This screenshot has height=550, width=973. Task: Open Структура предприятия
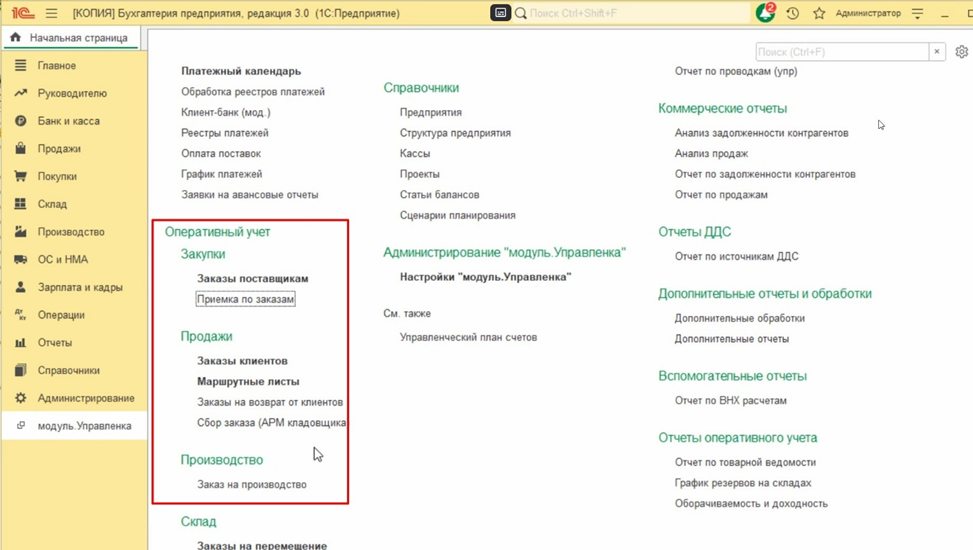455,133
